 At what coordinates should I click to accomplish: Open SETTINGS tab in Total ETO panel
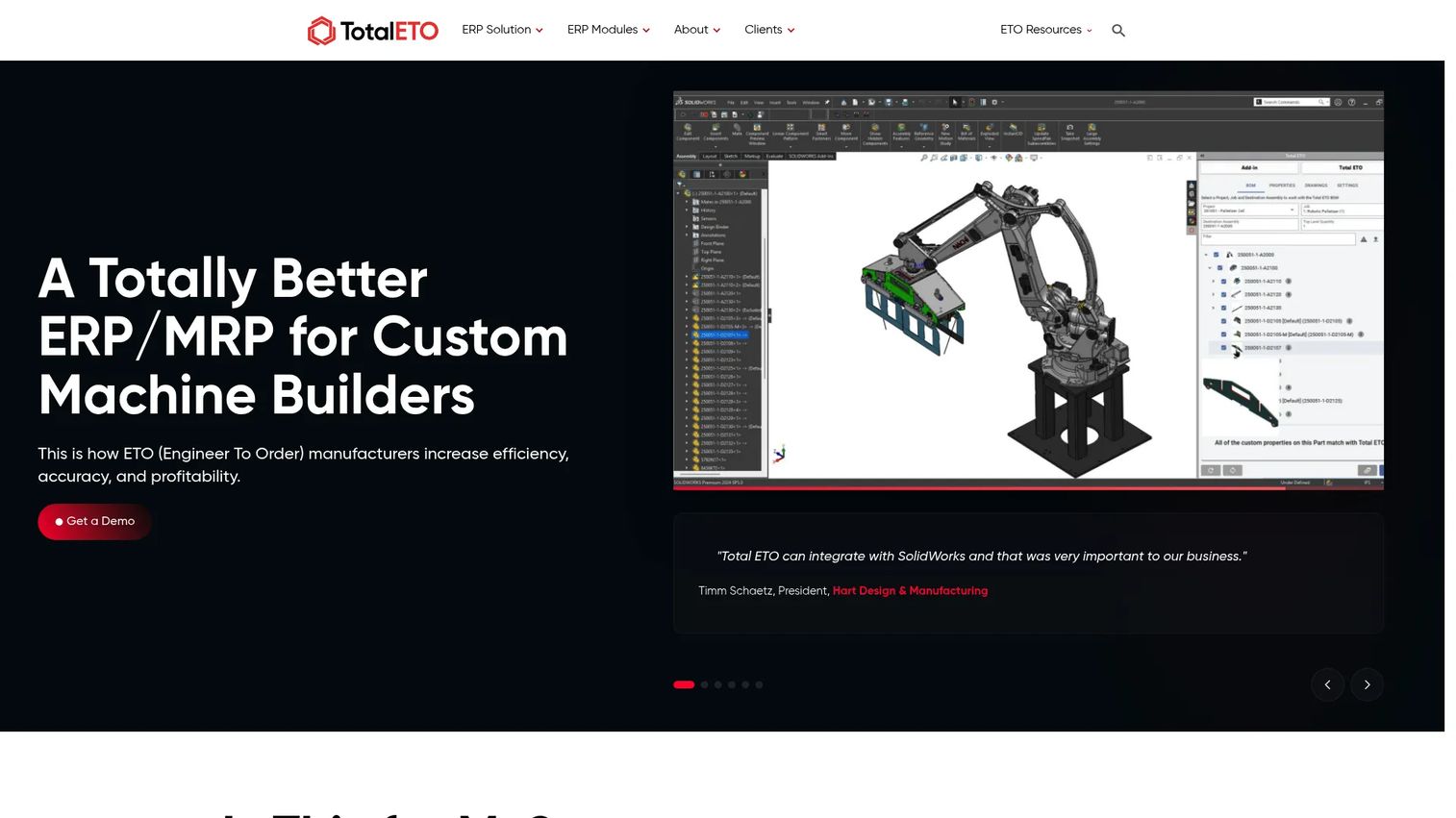(x=1347, y=186)
